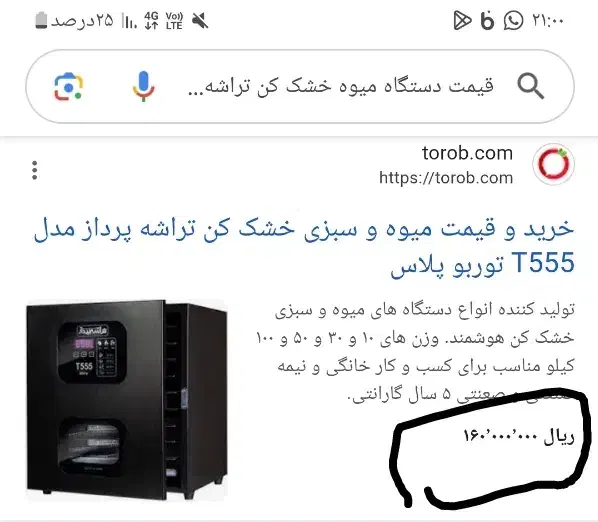
Task: Tap the Bale 'b' notification icon
Action: pyautogui.click(x=487, y=21)
